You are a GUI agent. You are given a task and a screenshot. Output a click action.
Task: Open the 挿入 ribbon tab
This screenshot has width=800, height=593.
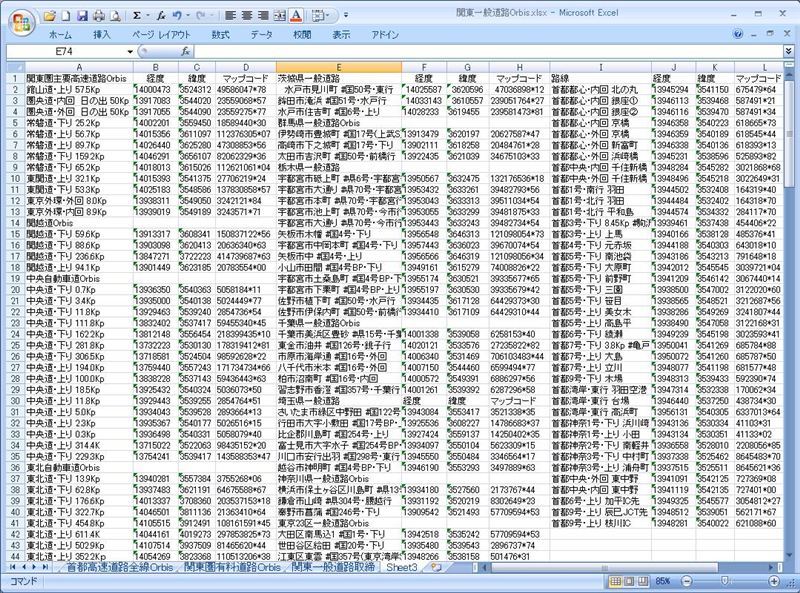point(102,34)
